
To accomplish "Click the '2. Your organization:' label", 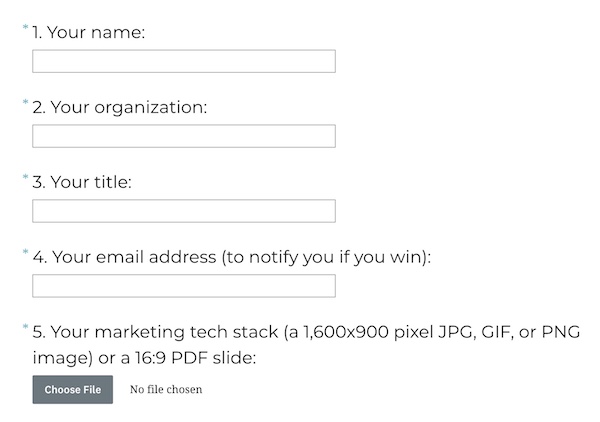I will click(120, 108).
